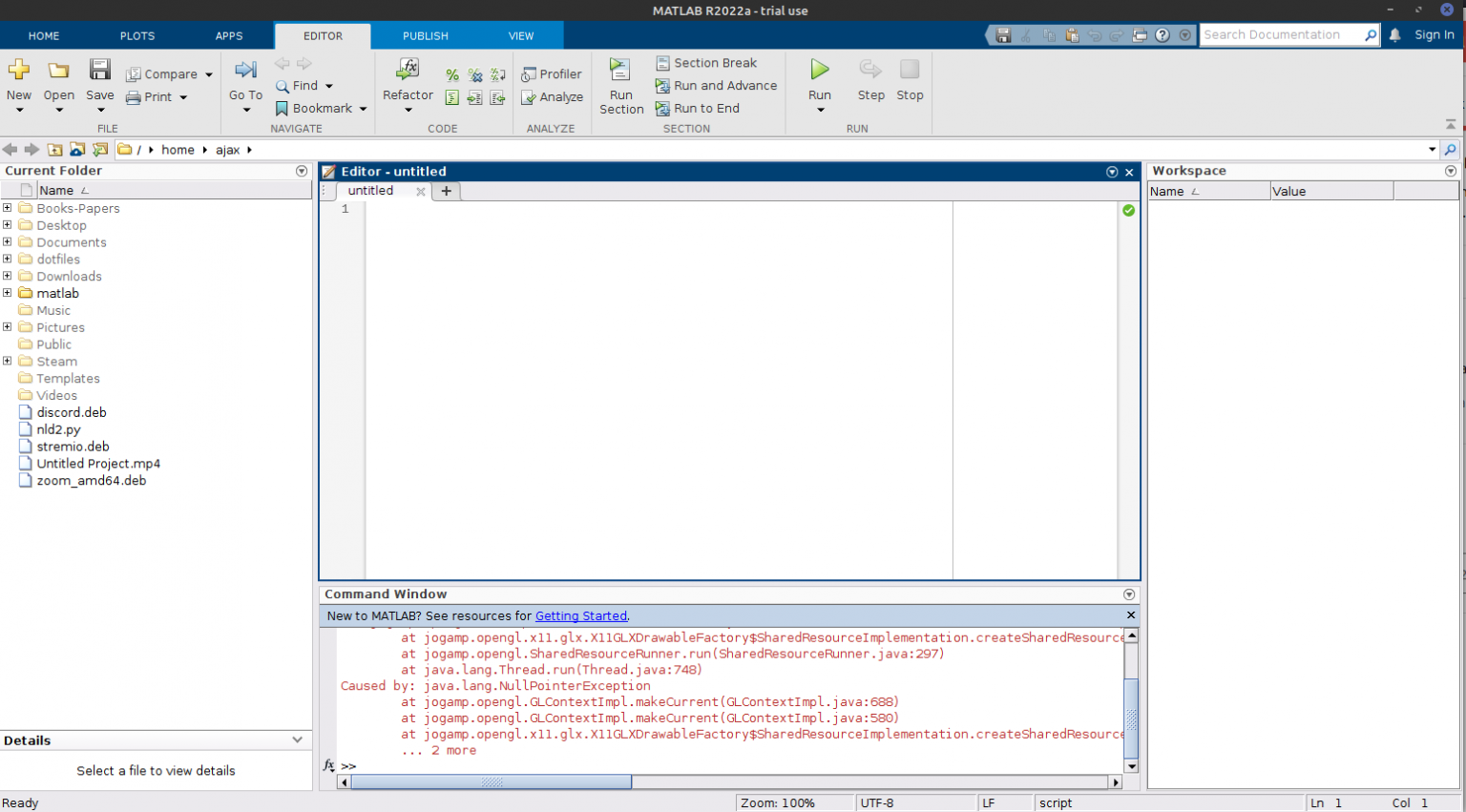Viewport: 1466px width, 812px height.
Task: Click the Go To icon
Action: click(x=245, y=70)
